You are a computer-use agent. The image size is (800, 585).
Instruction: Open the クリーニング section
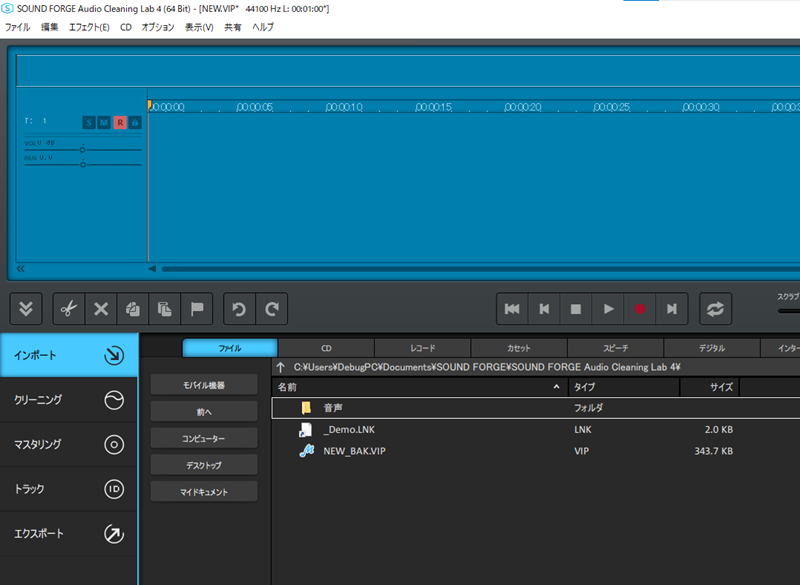tap(69, 400)
